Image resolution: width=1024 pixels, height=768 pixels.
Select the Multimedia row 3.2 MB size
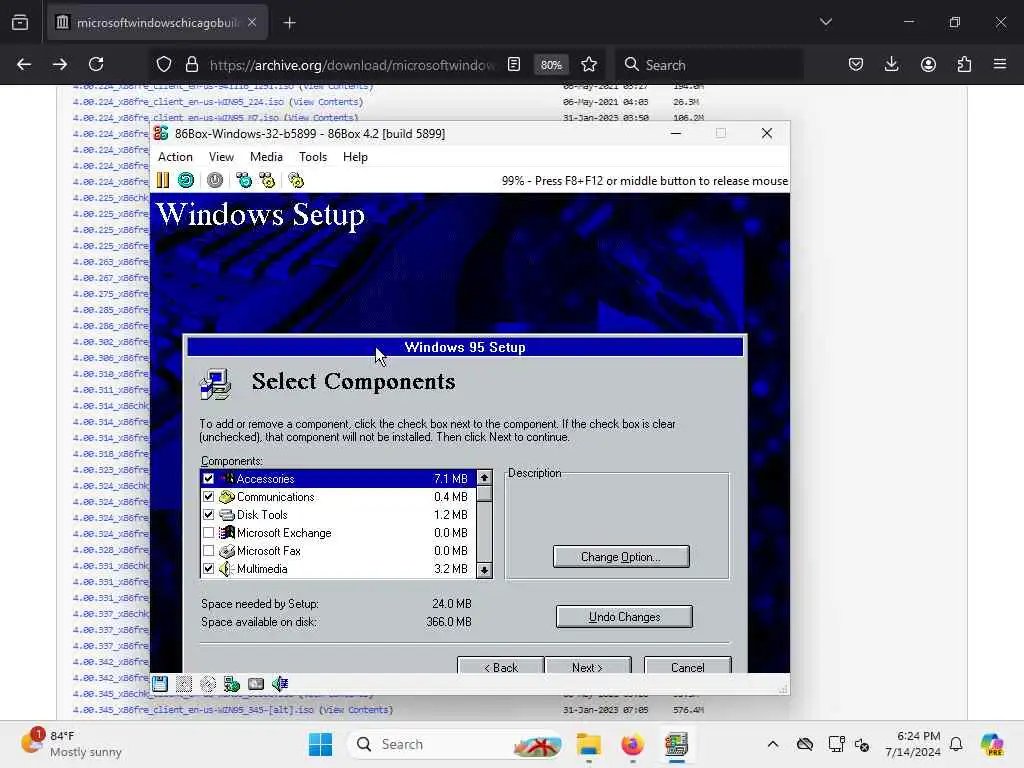tap(451, 569)
